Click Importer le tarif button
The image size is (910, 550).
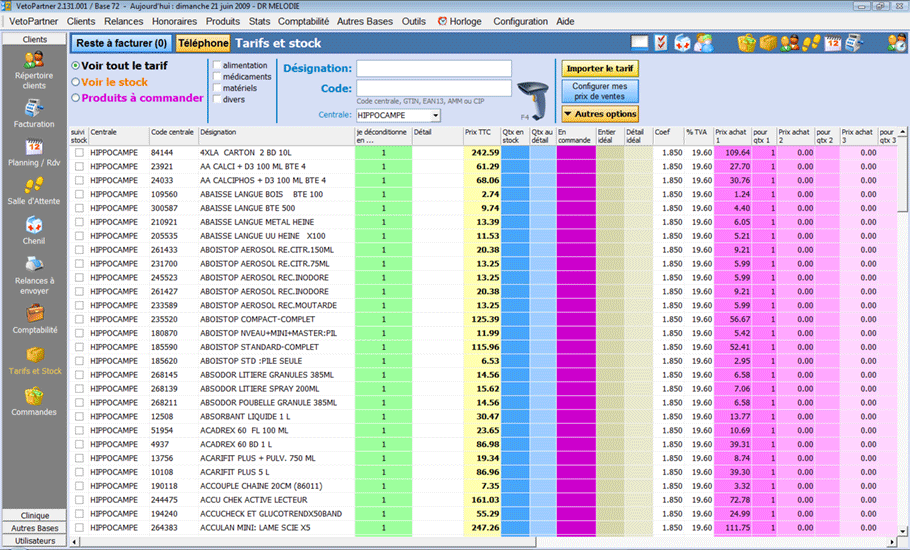point(600,68)
